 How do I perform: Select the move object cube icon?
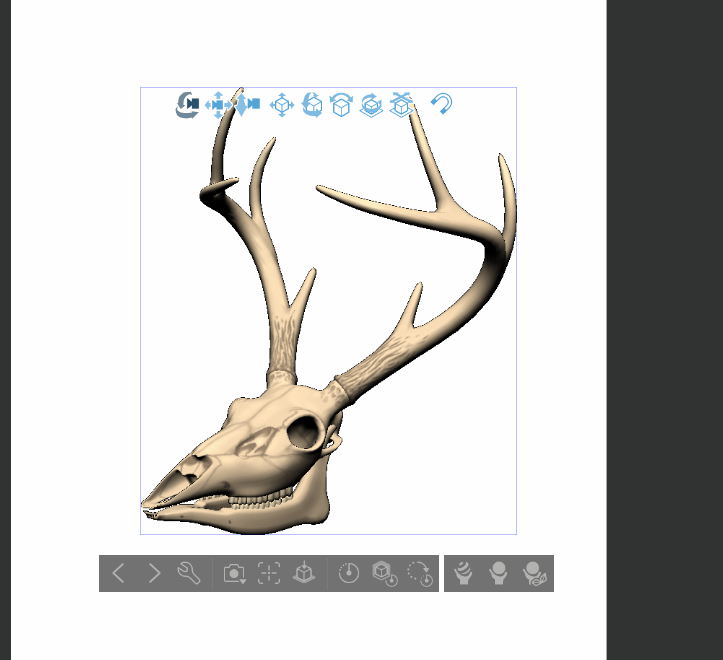282,105
